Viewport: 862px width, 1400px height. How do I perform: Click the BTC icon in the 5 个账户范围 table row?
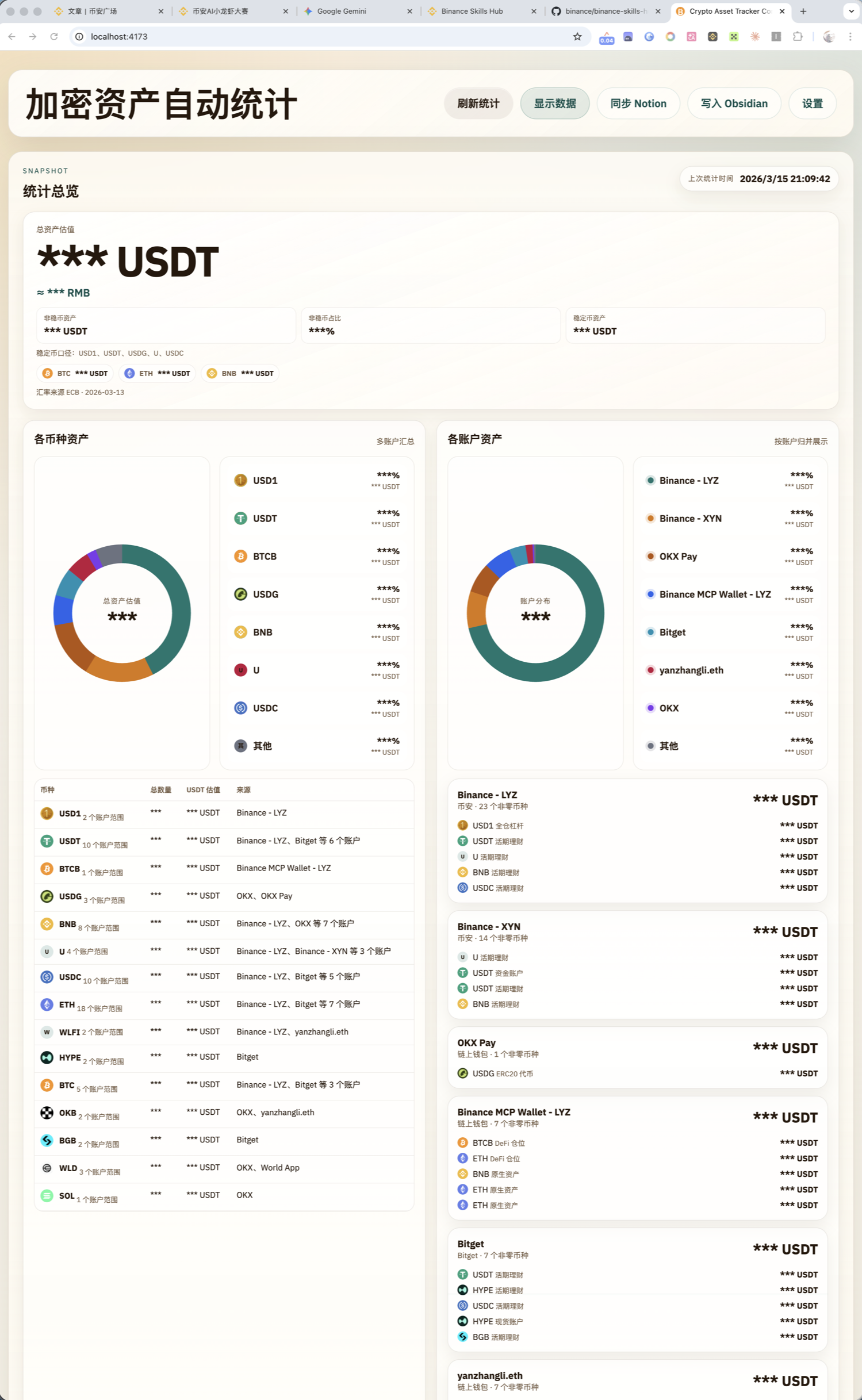pyautogui.click(x=47, y=1085)
